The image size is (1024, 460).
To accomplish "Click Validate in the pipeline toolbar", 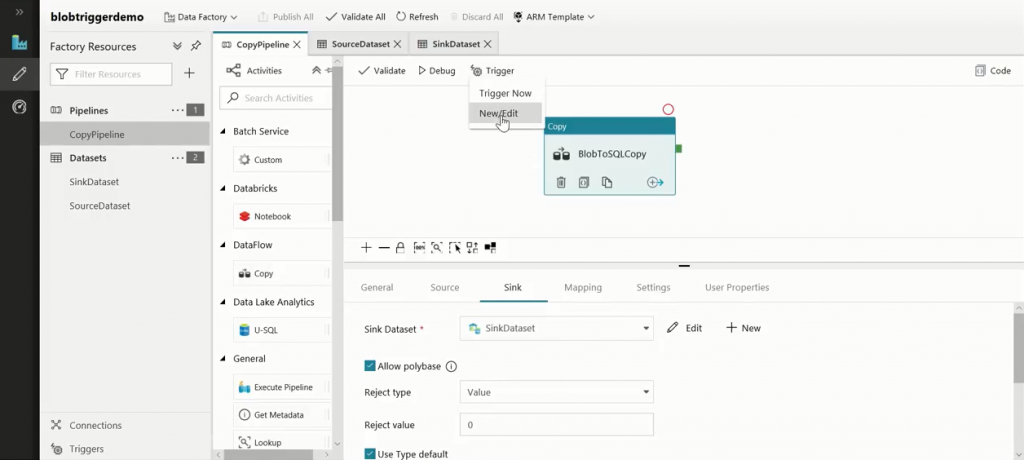I will pos(382,71).
